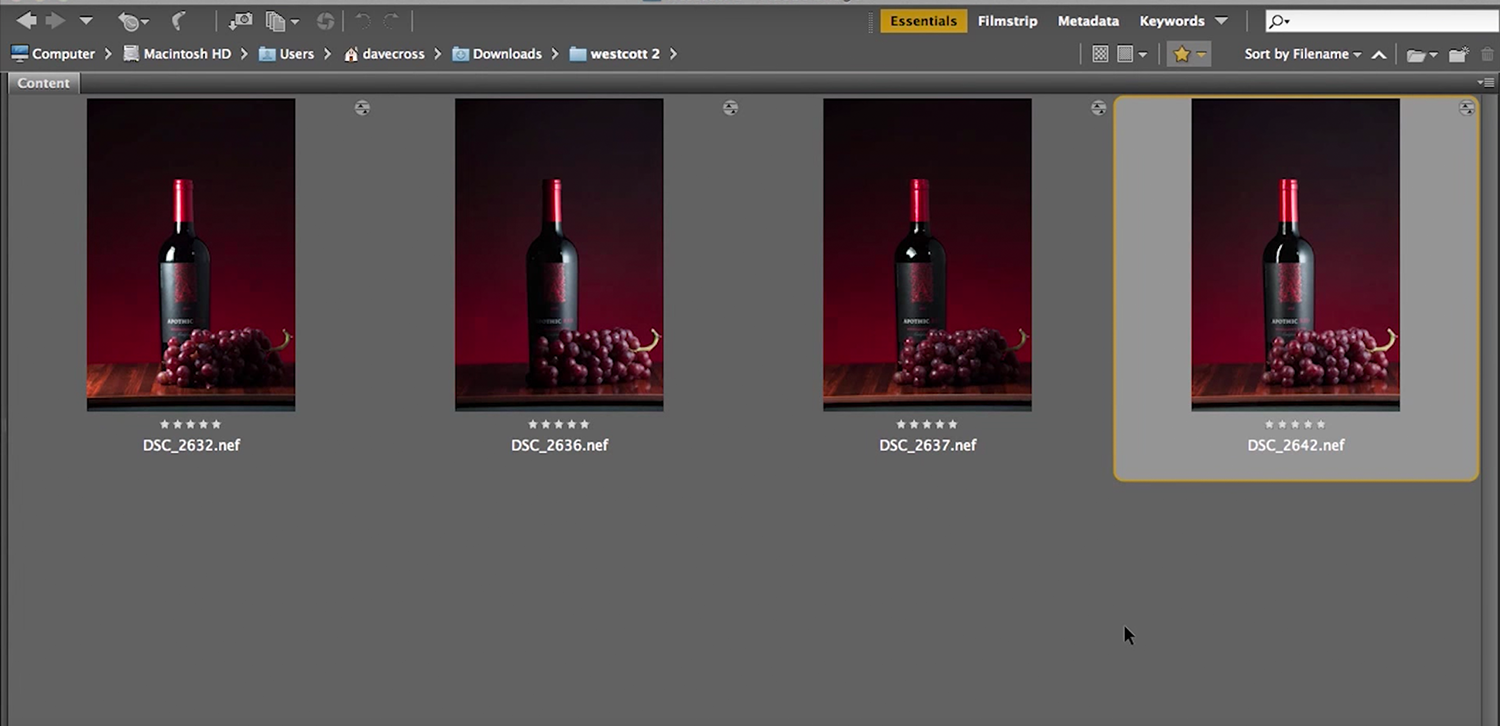This screenshot has height=726, width=1500.
Task: Enable thumbnail lock grid view
Action: 1125,54
